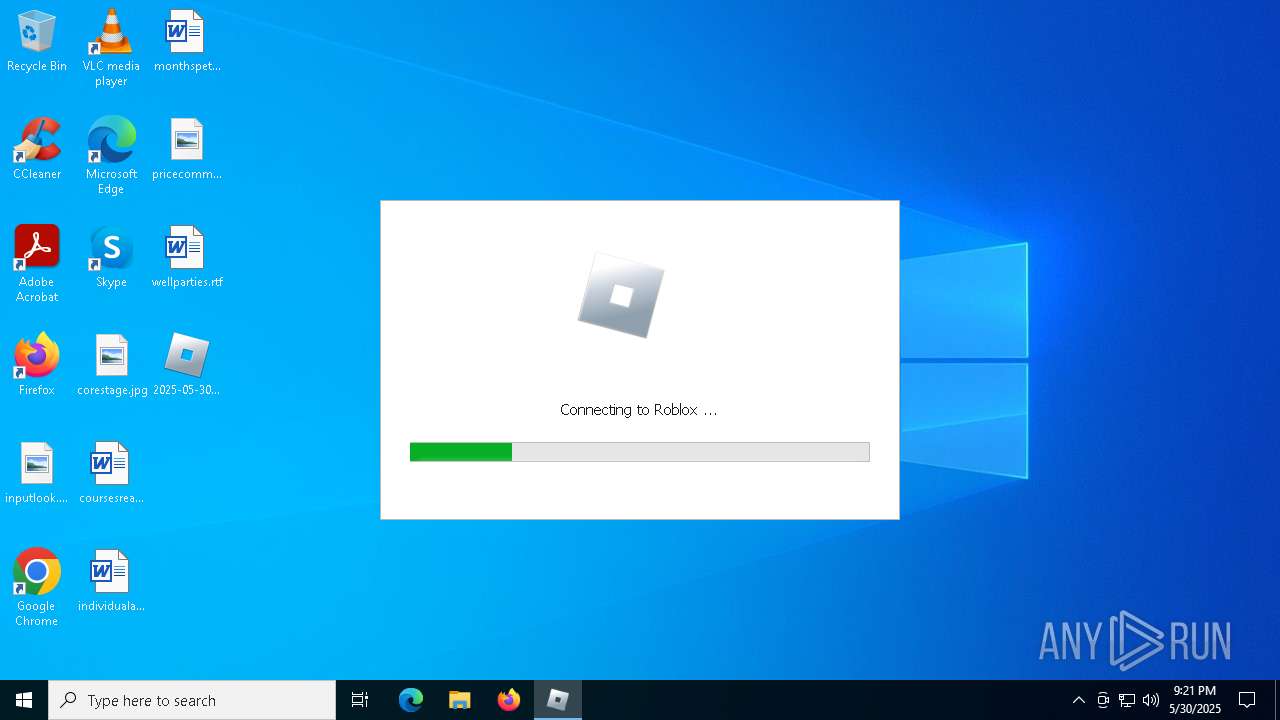Screen dimensions: 1280x720
Task: Click the Roblox logo in the installer window
Action: click(621, 295)
